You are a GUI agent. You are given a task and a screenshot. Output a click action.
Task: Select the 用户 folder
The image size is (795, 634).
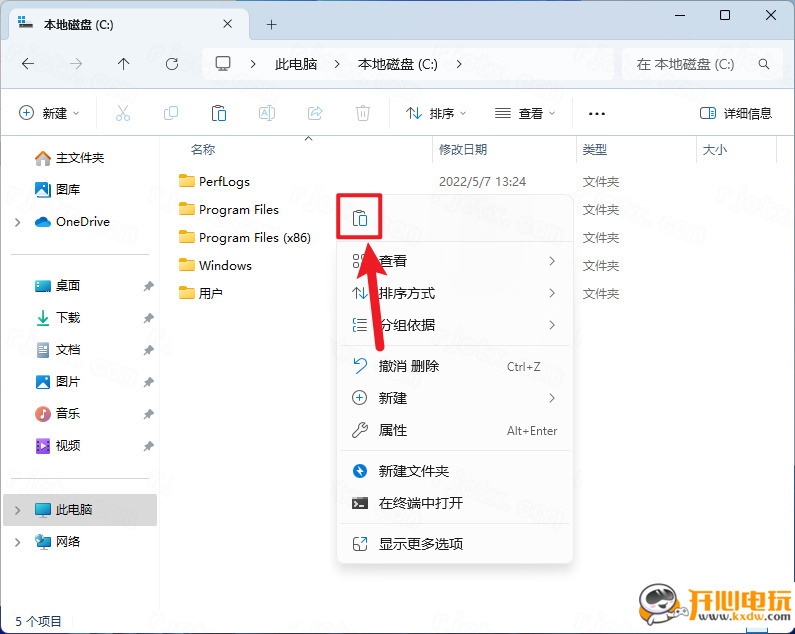point(201,293)
